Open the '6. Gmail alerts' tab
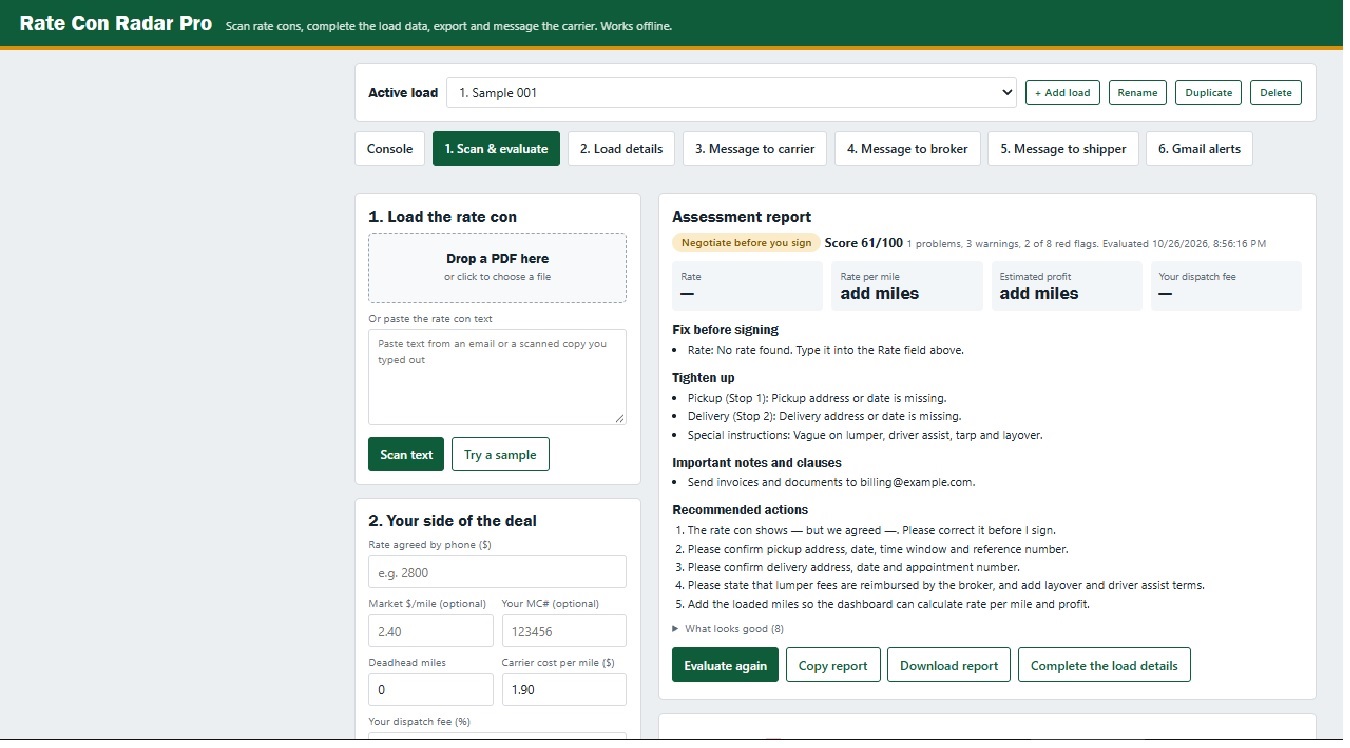1350x748 pixels. [1199, 149]
